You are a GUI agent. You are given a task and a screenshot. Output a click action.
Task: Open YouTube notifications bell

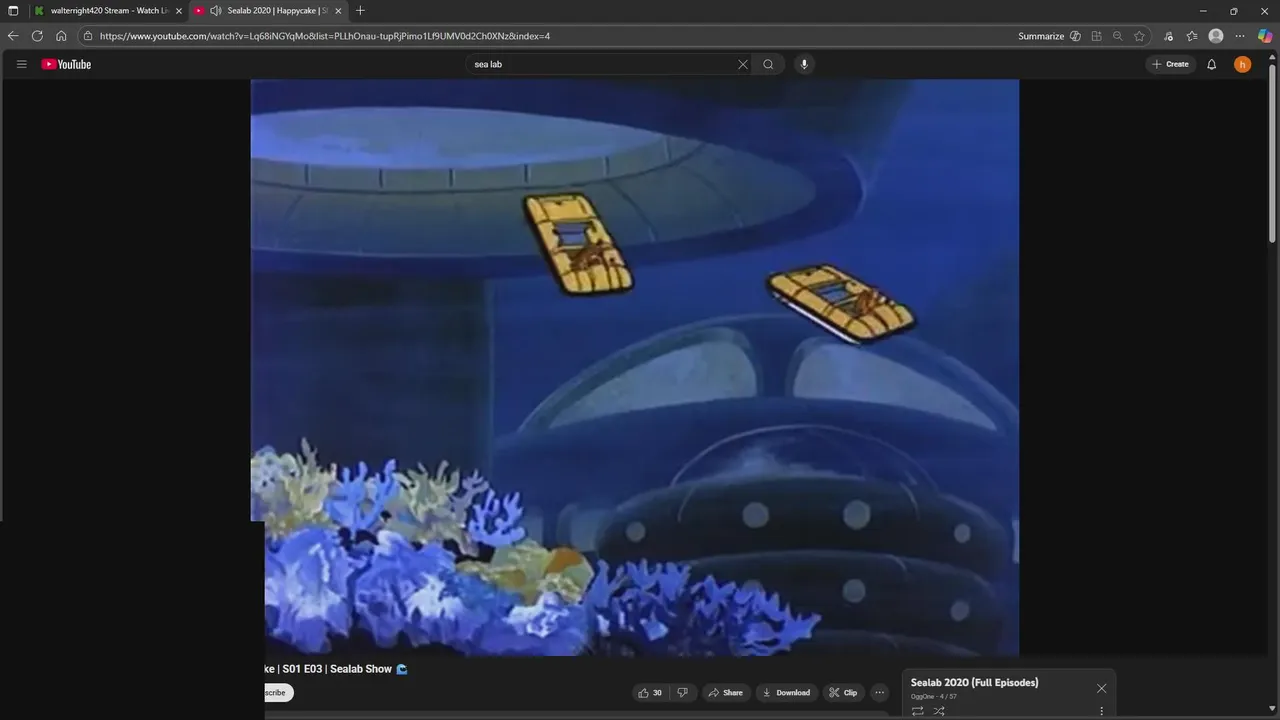pos(1211,64)
